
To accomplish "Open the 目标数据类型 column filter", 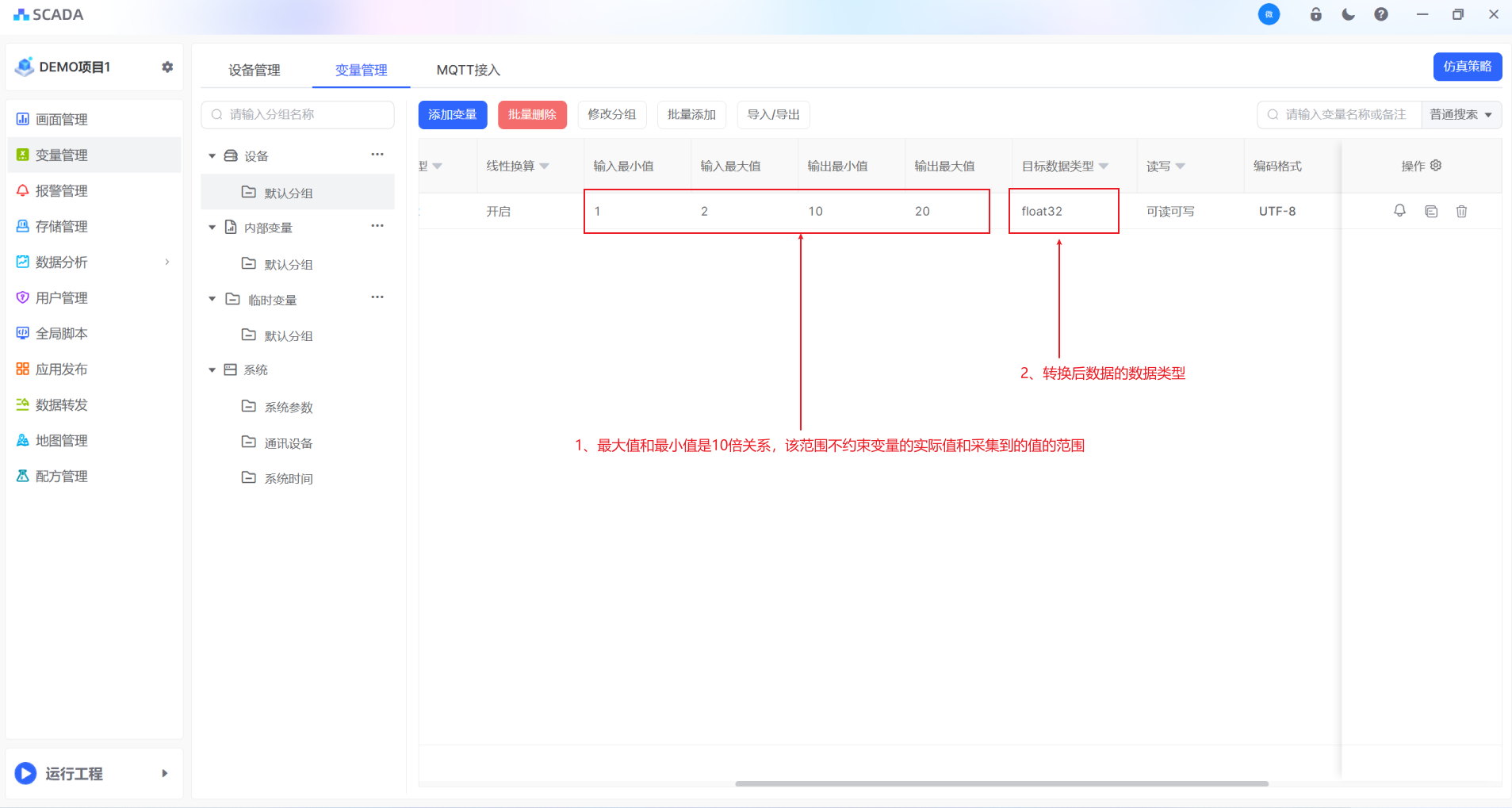I will pyautogui.click(x=1104, y=167).
